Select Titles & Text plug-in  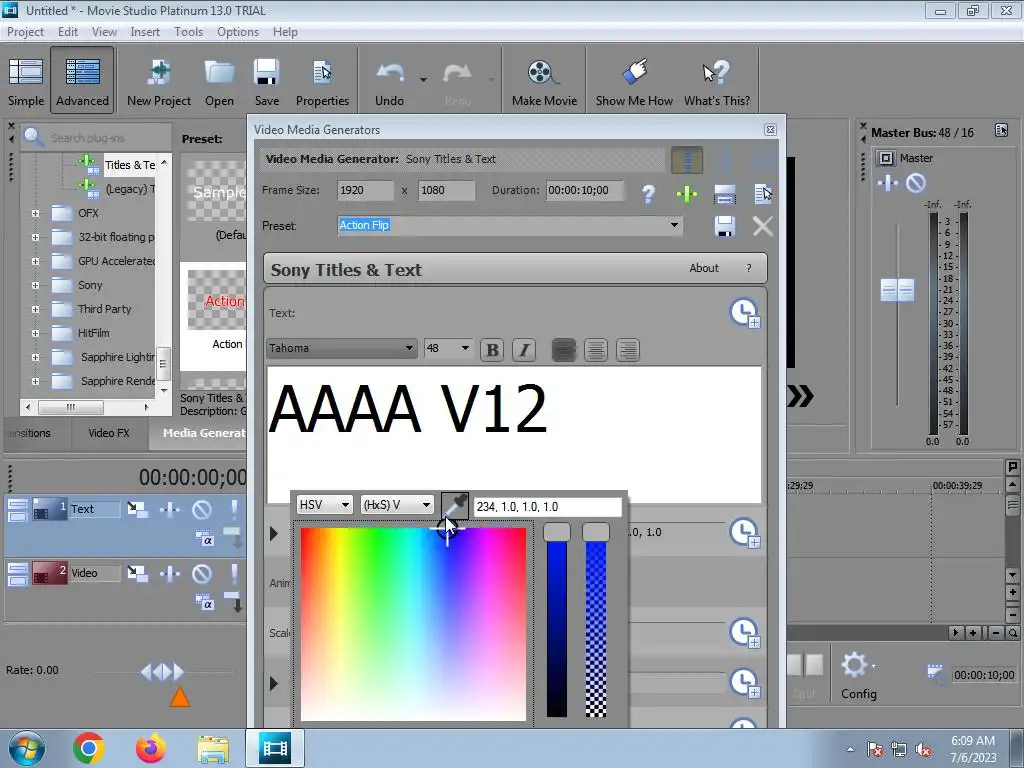coord(130,165)
